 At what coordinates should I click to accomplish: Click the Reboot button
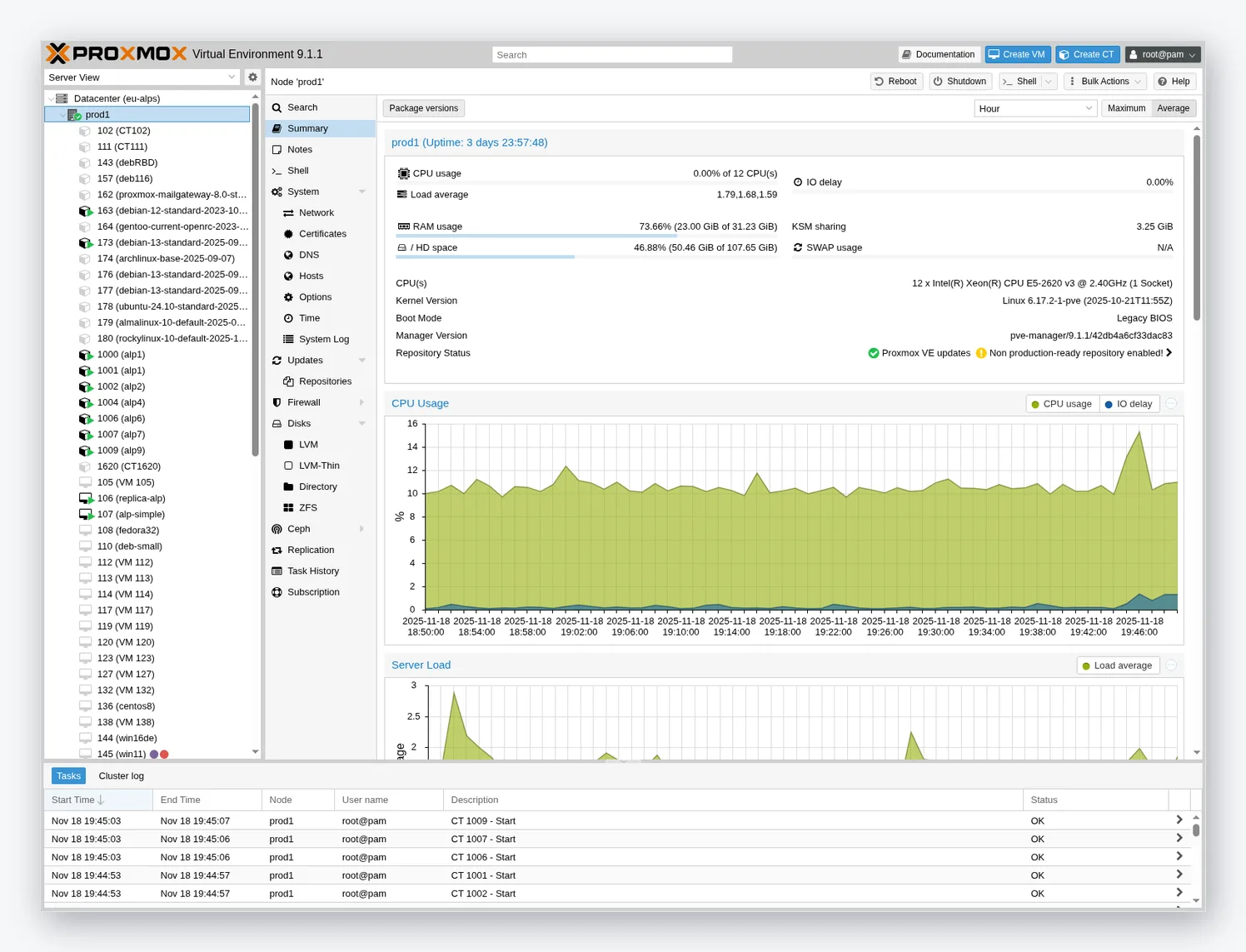point(896,82)
